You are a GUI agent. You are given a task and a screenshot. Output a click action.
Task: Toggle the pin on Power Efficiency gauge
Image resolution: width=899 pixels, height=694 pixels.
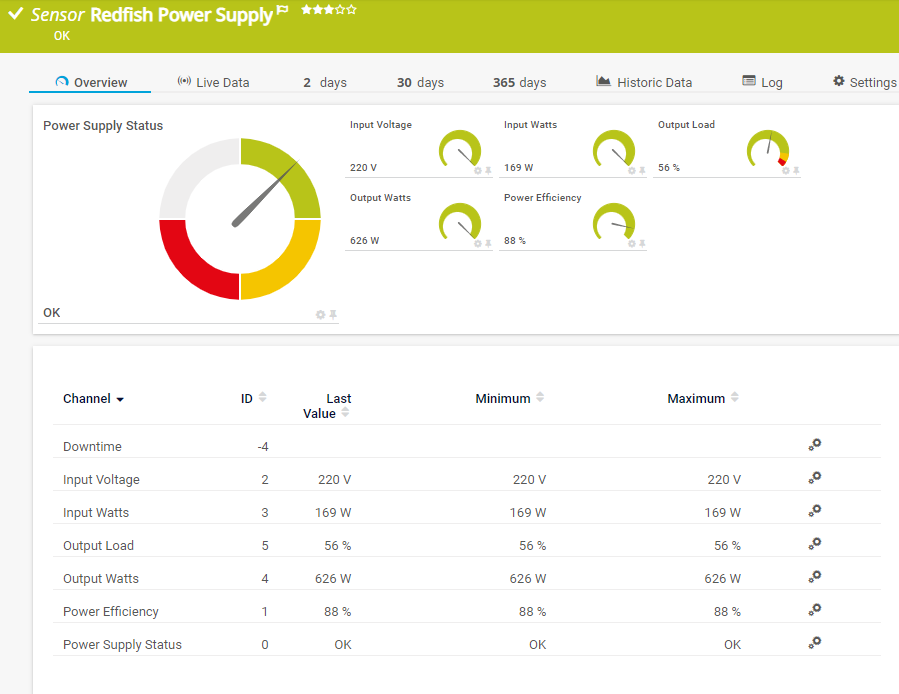642,244
